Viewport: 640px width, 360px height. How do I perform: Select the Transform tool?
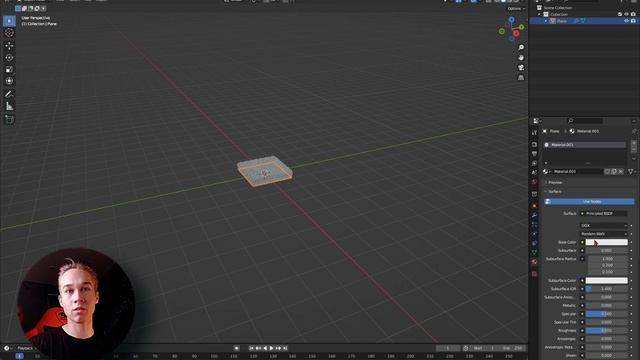pyautogui.click(x=9, y=81)
